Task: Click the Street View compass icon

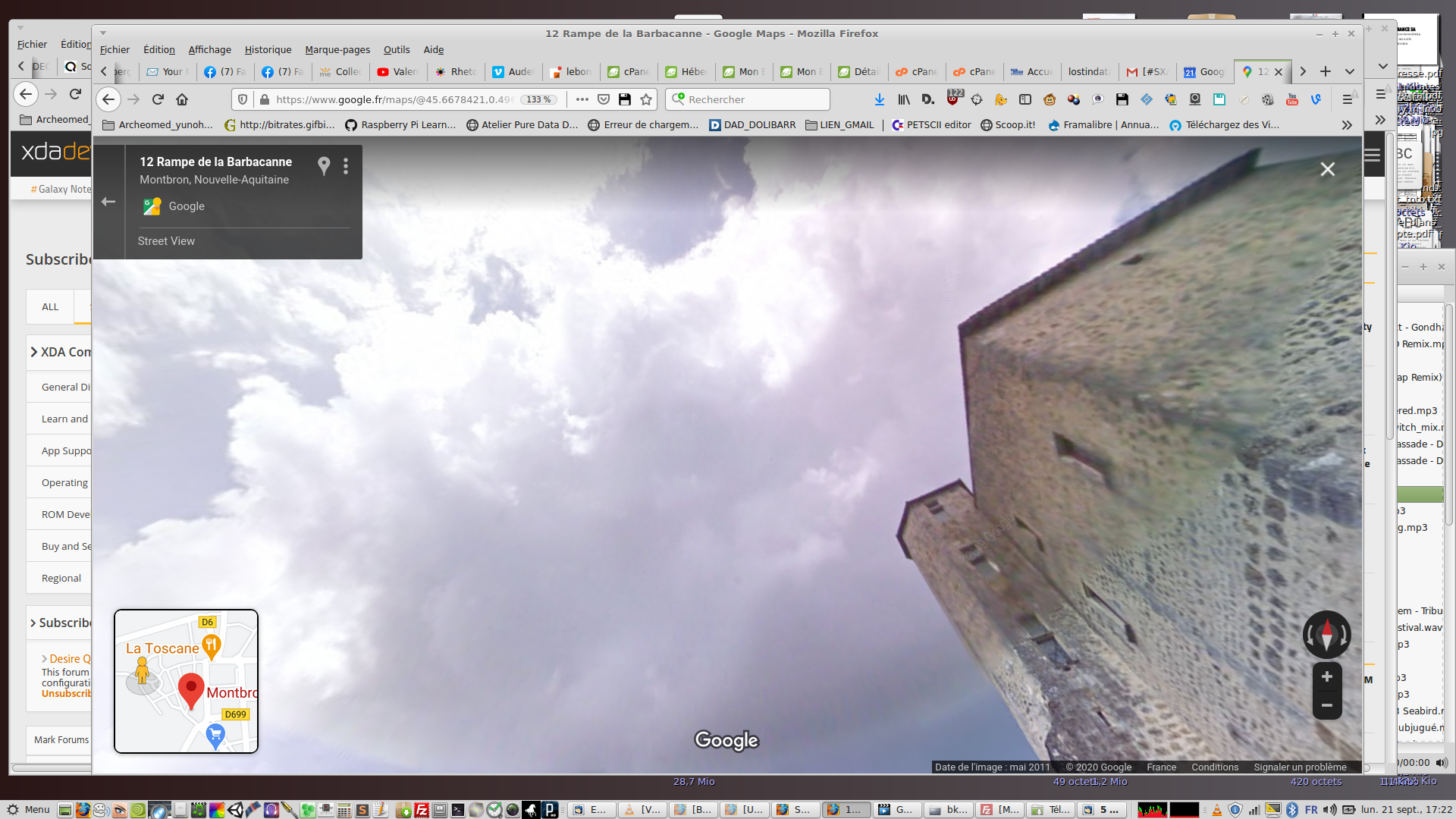Action: 1326,635
